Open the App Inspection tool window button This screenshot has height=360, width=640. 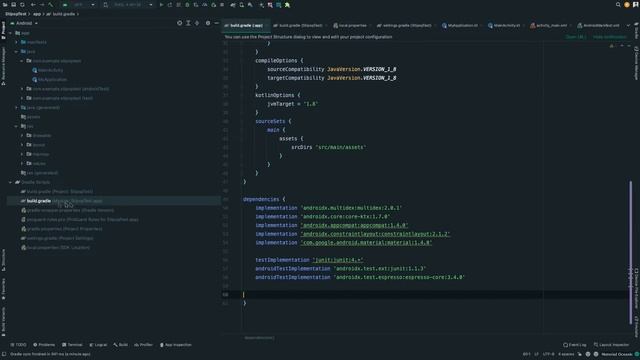[x=176, y=345]
